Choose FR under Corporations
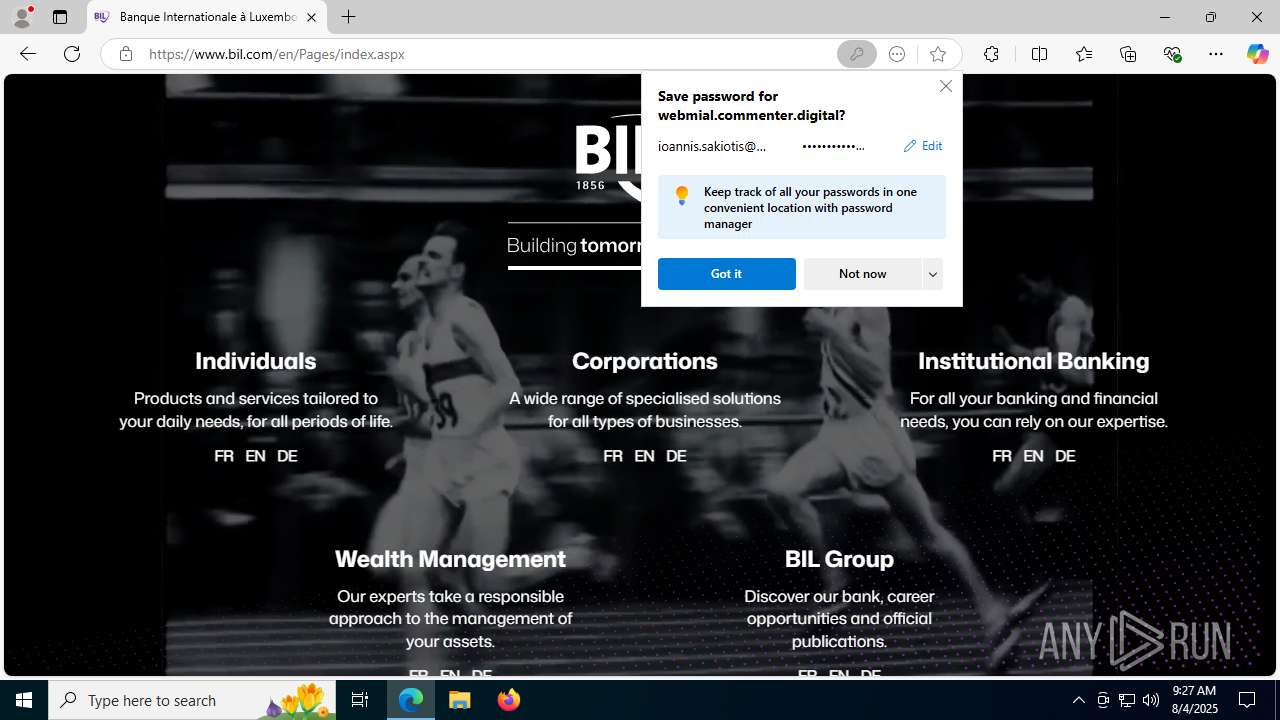Viewport: 1280px width, 720px height. [x=613, y=456]
